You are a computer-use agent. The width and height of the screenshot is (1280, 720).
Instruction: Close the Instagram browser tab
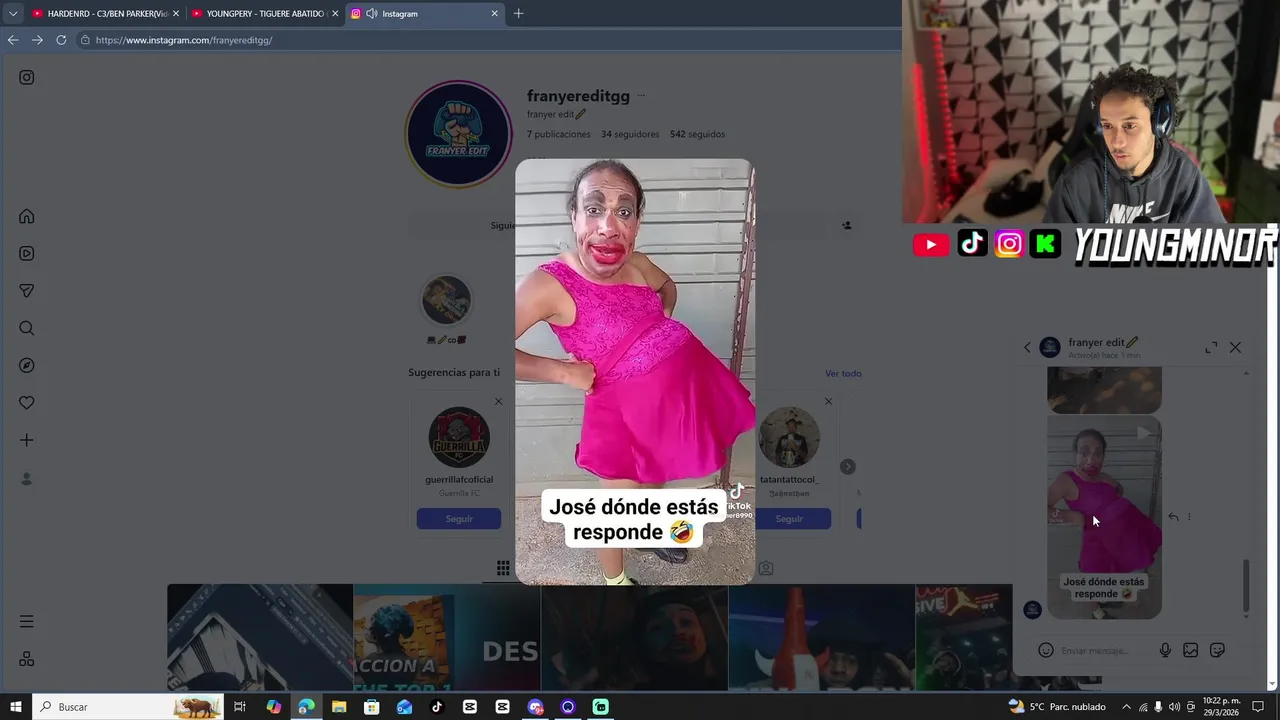pos(494,14)
